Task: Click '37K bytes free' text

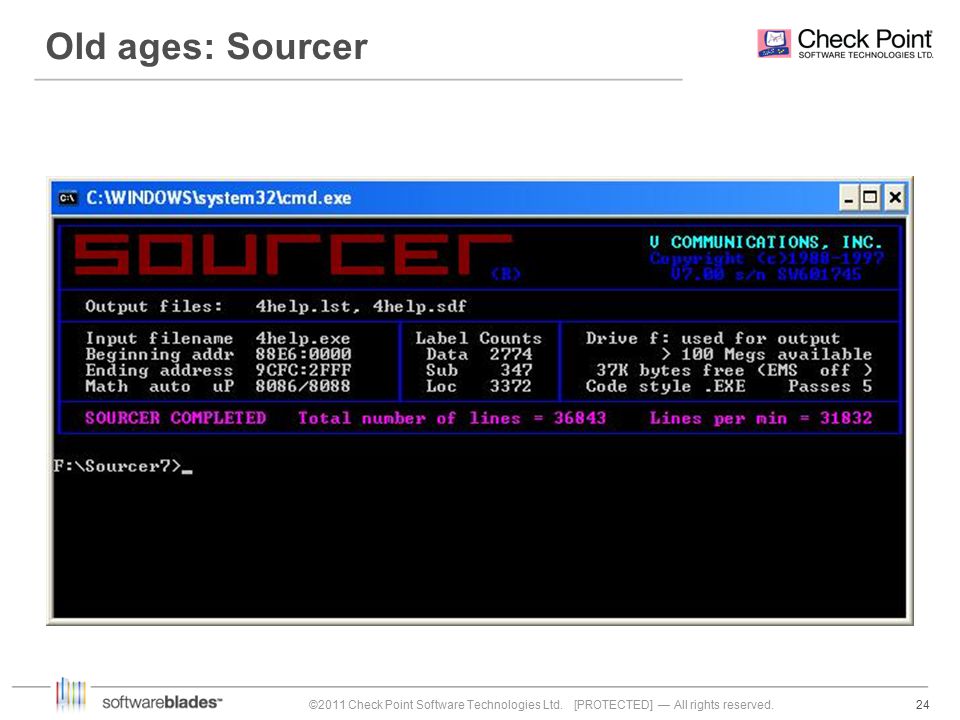Action: (670, 370)
